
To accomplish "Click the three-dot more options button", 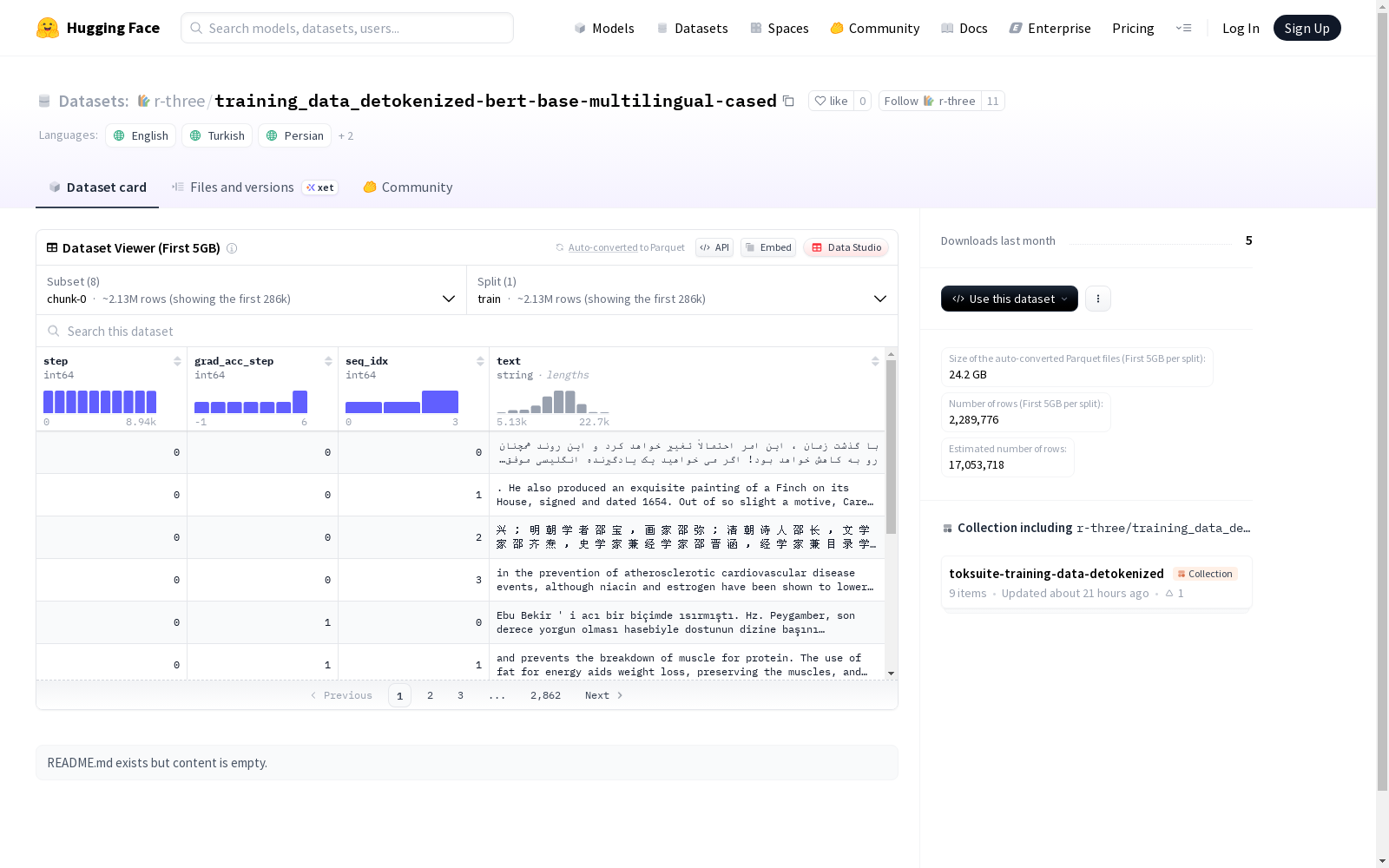I will [1098, 299].
